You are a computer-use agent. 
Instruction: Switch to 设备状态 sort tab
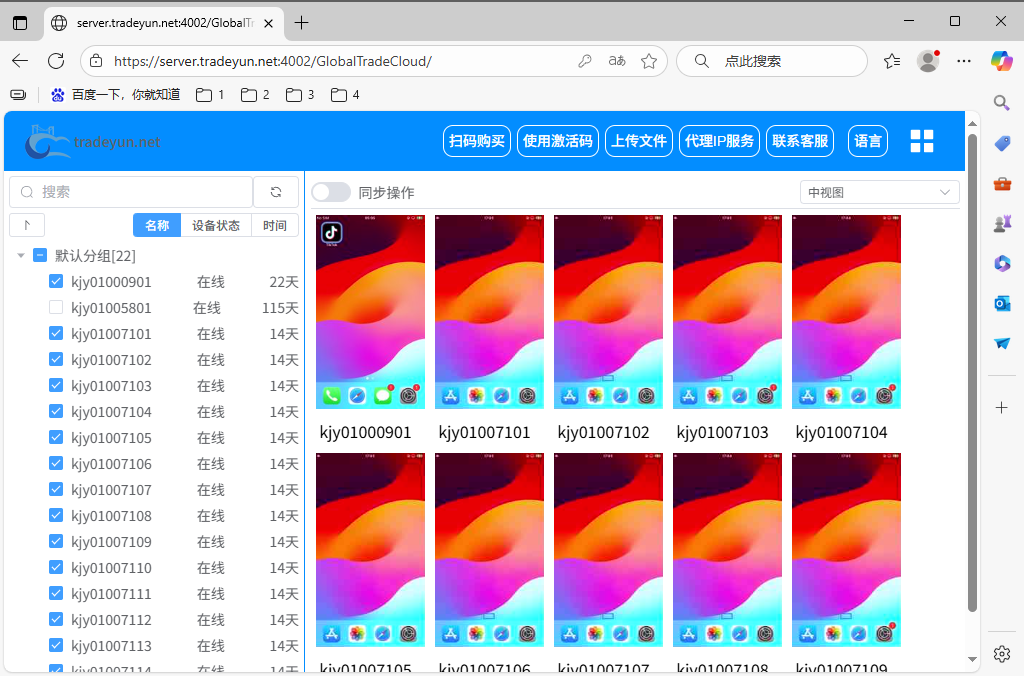tap(216, 225)
